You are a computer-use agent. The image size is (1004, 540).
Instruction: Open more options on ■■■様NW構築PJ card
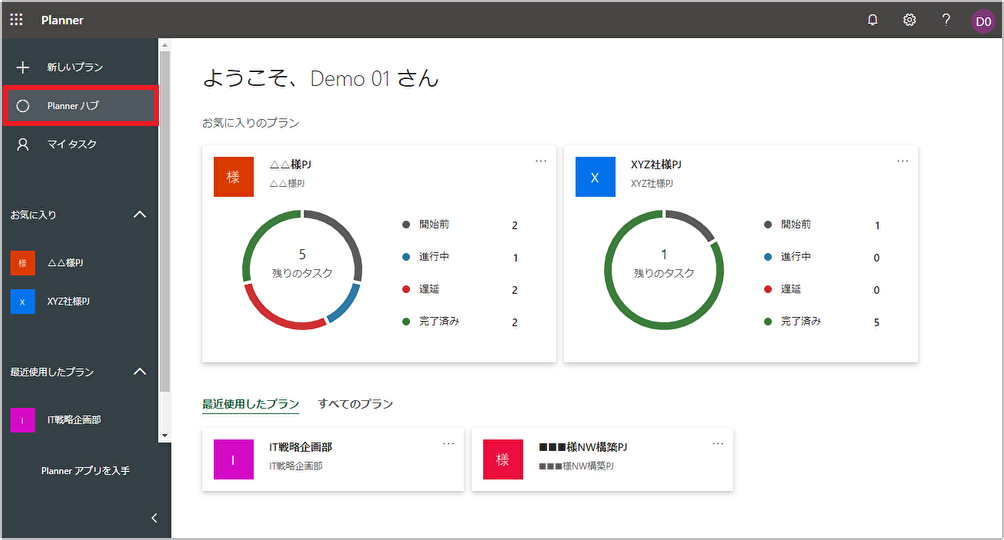[x=718, y=443]
